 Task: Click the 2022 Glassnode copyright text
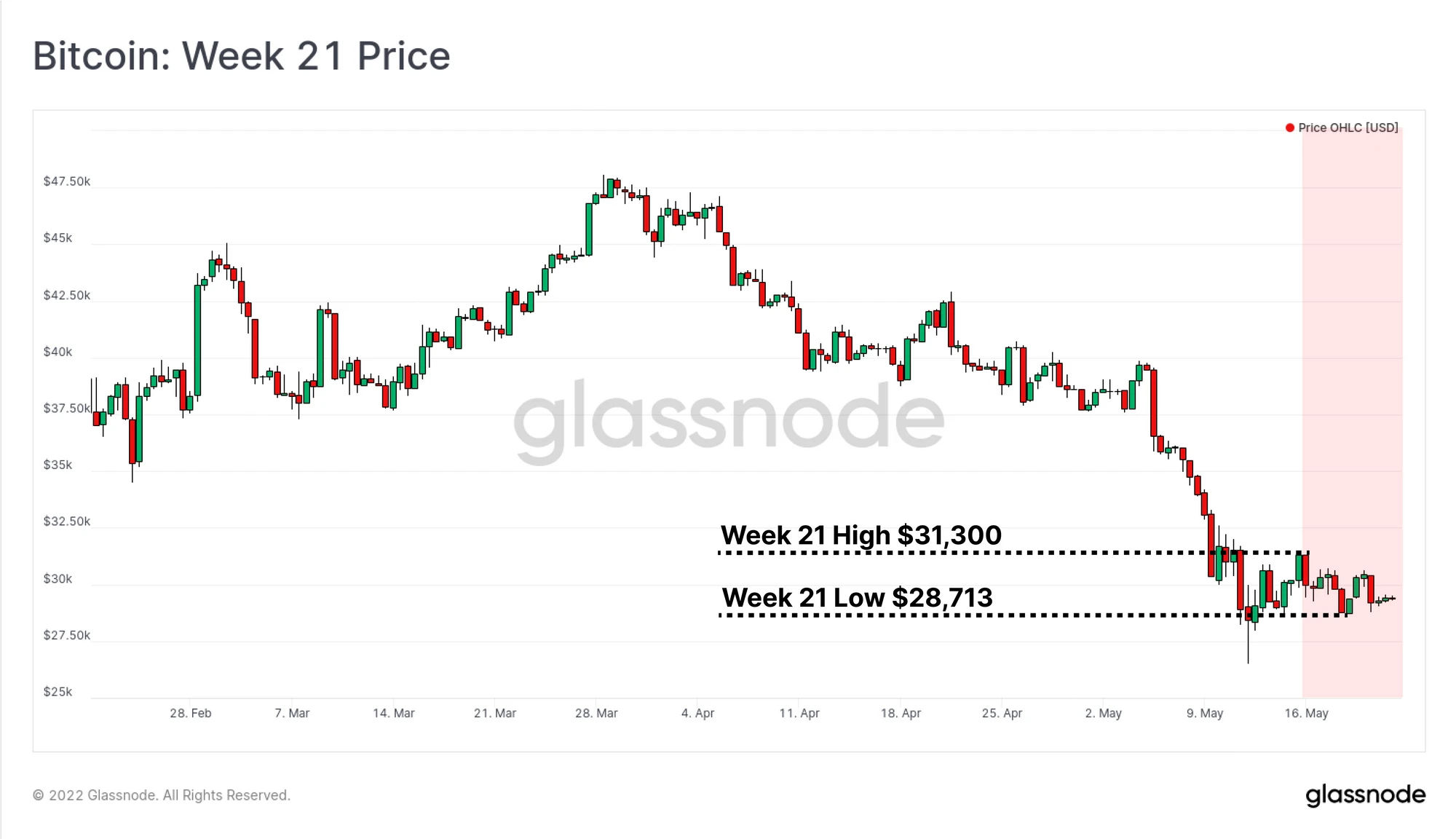[x=162, y=795]
